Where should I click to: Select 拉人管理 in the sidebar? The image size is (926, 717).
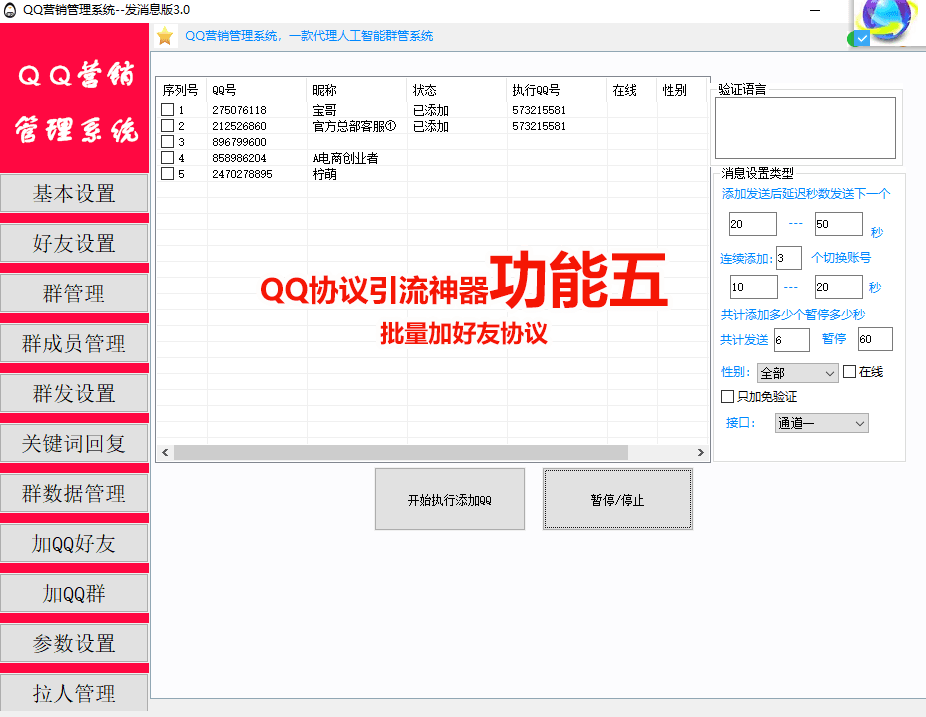(x=74, y=692)
